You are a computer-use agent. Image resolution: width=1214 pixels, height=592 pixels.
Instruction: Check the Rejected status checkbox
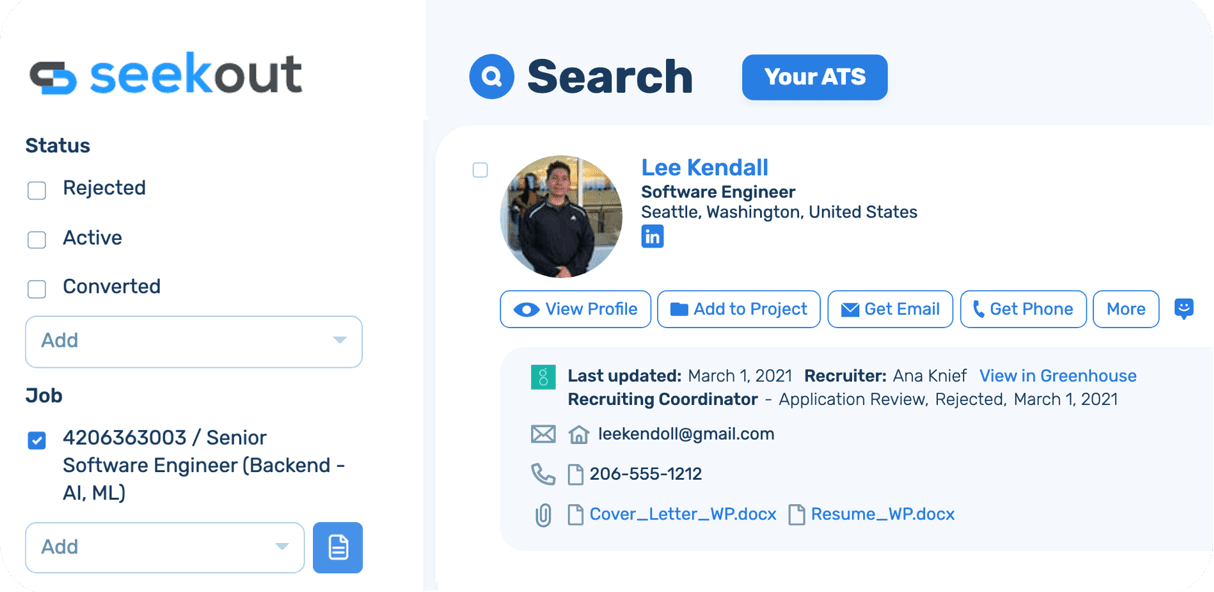37,190
